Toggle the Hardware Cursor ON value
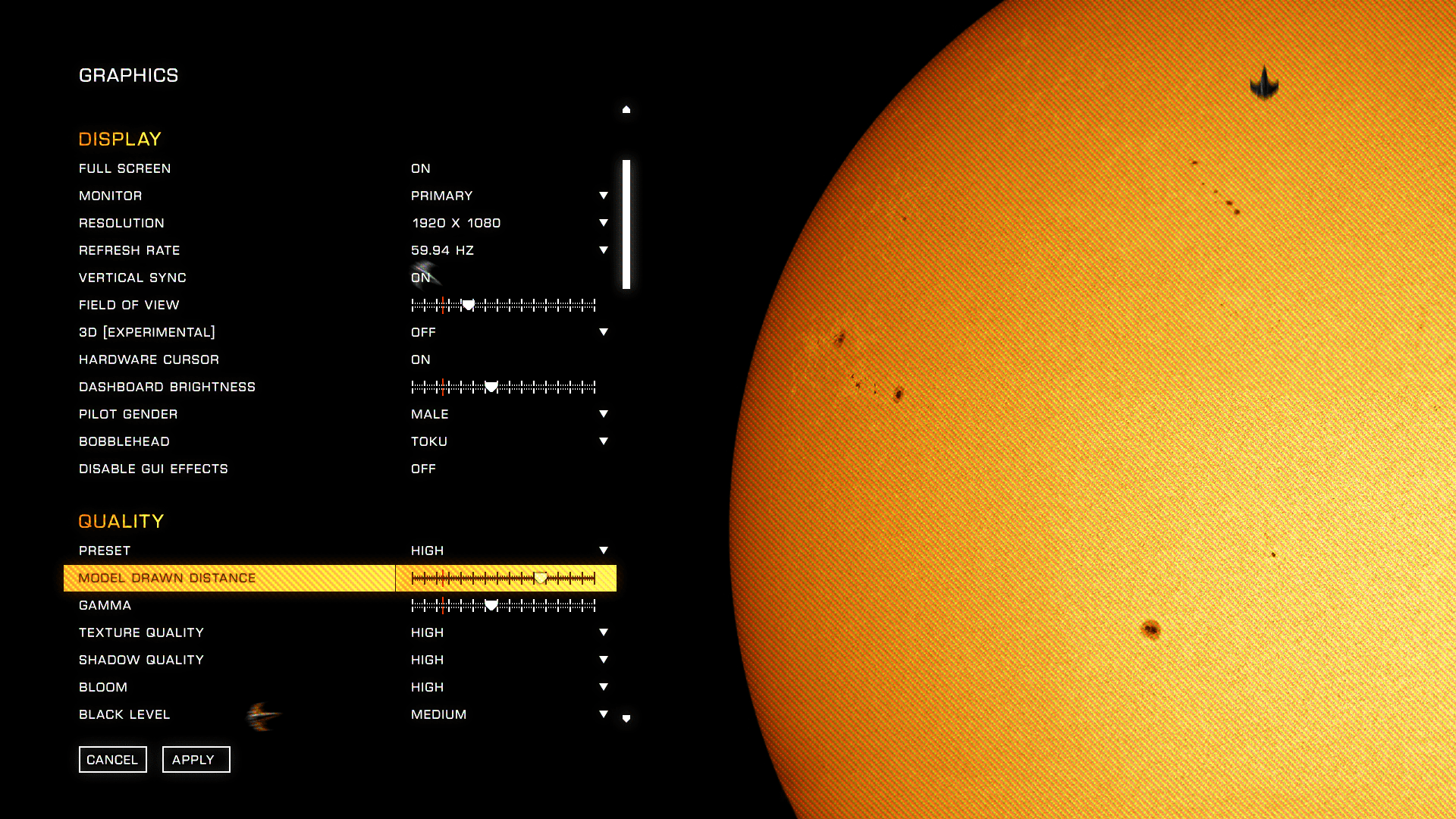The image size is (1456, 819). coord(421,359)
